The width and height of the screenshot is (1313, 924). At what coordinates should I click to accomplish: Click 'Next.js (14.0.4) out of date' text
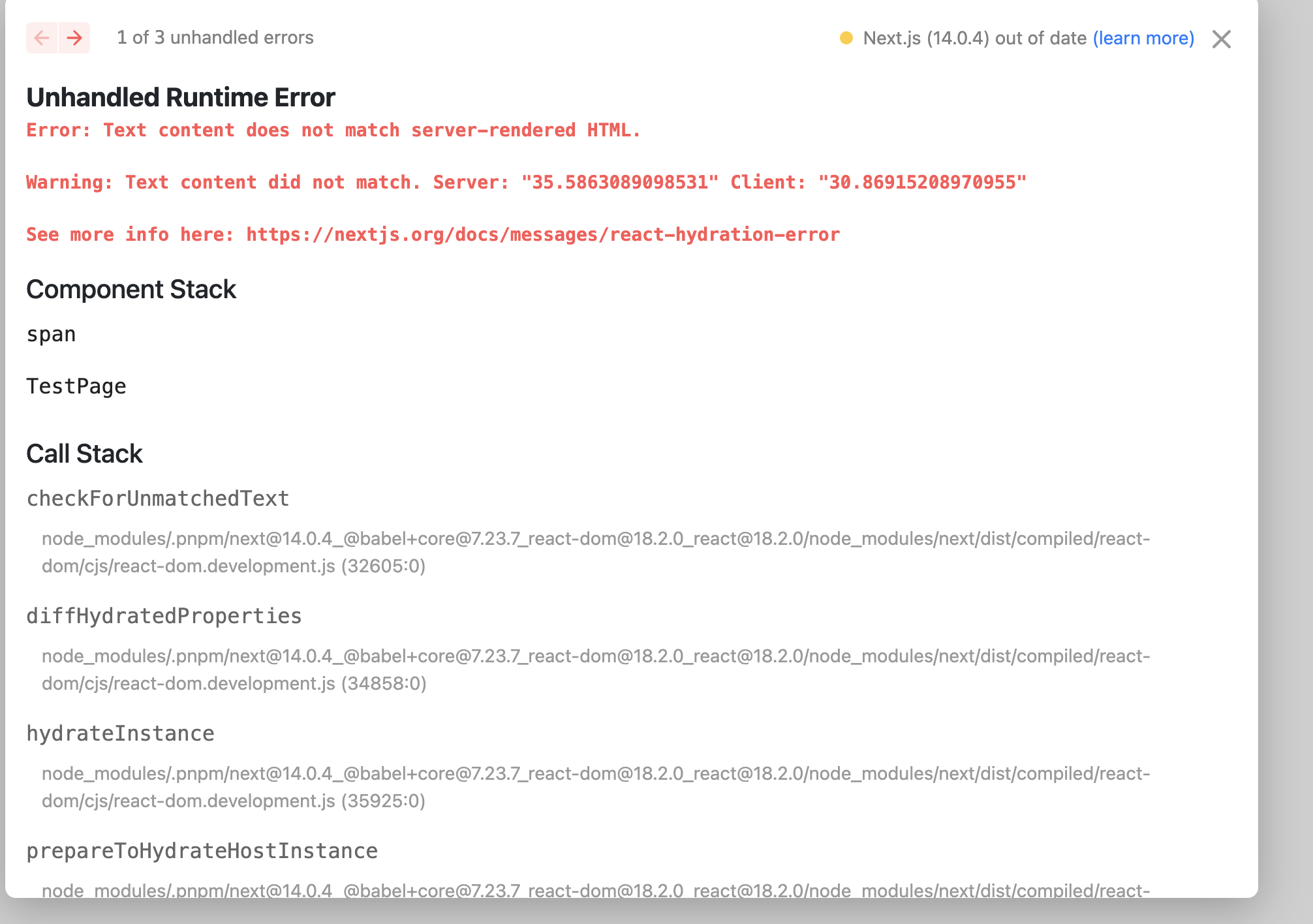point(974,38)
